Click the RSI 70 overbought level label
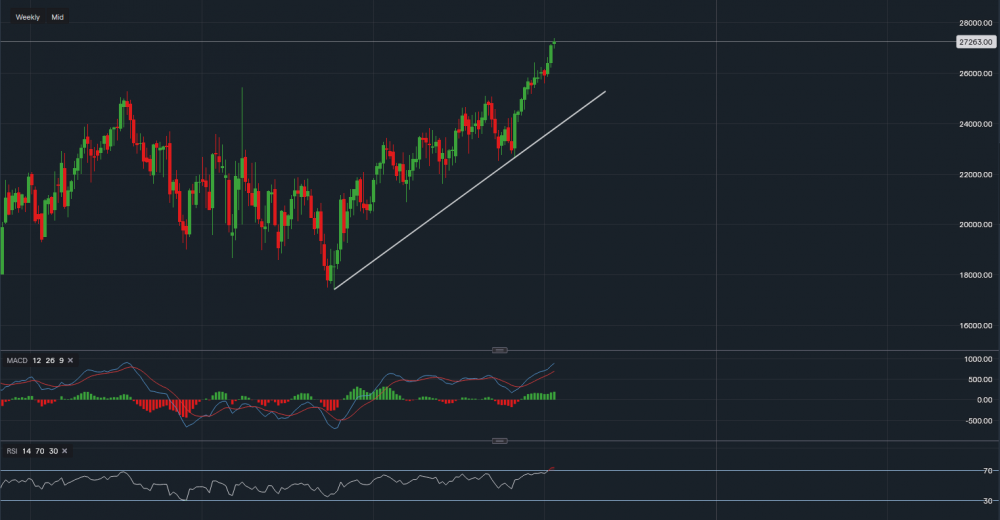This screenshot has width=1000, height=520. click(x=987, y=471)
